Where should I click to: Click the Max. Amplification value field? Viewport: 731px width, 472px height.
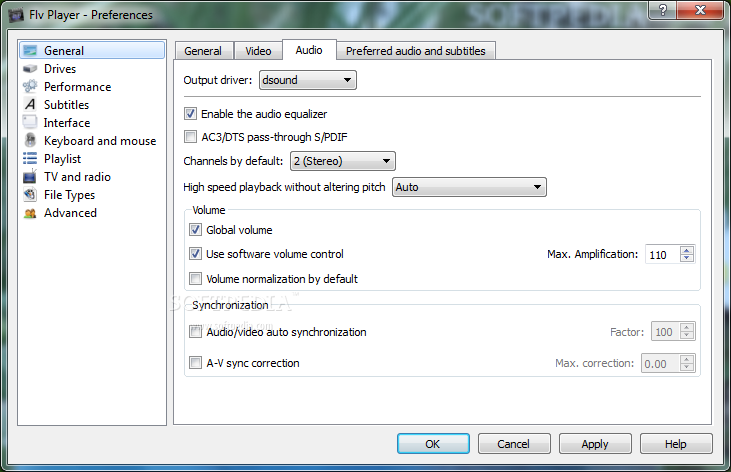coord(662,254)
